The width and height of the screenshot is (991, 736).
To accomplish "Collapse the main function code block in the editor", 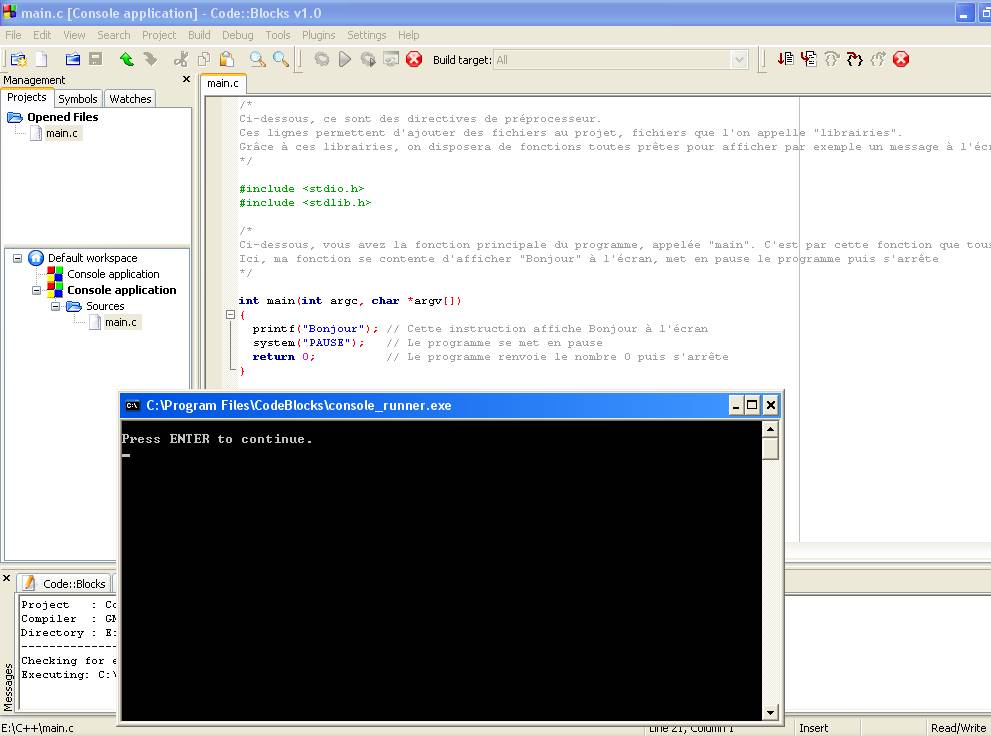I will tap(231, 313).
